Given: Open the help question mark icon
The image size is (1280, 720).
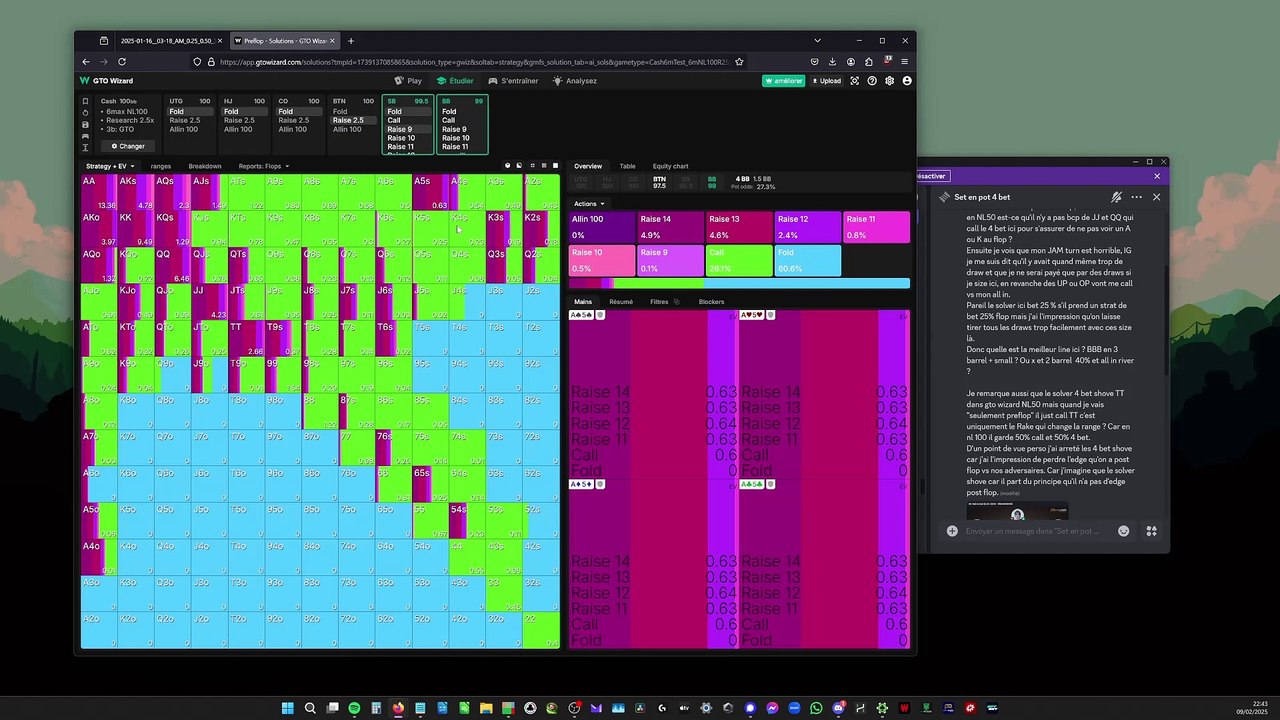Looking at the screenshot, I should [872, 81].
